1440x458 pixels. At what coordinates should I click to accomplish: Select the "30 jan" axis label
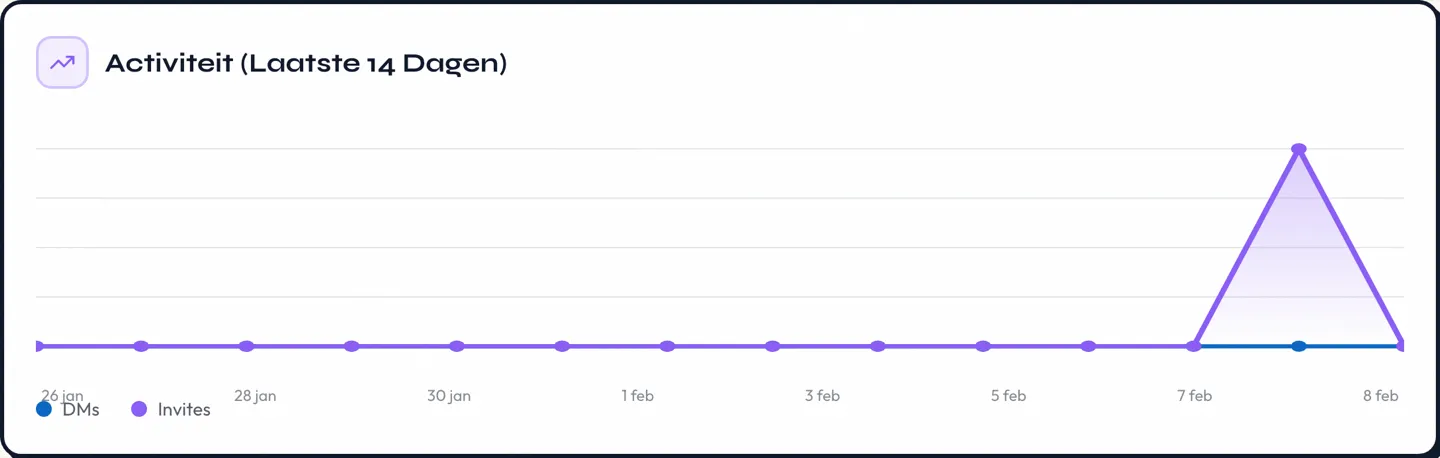click(449, 396)
